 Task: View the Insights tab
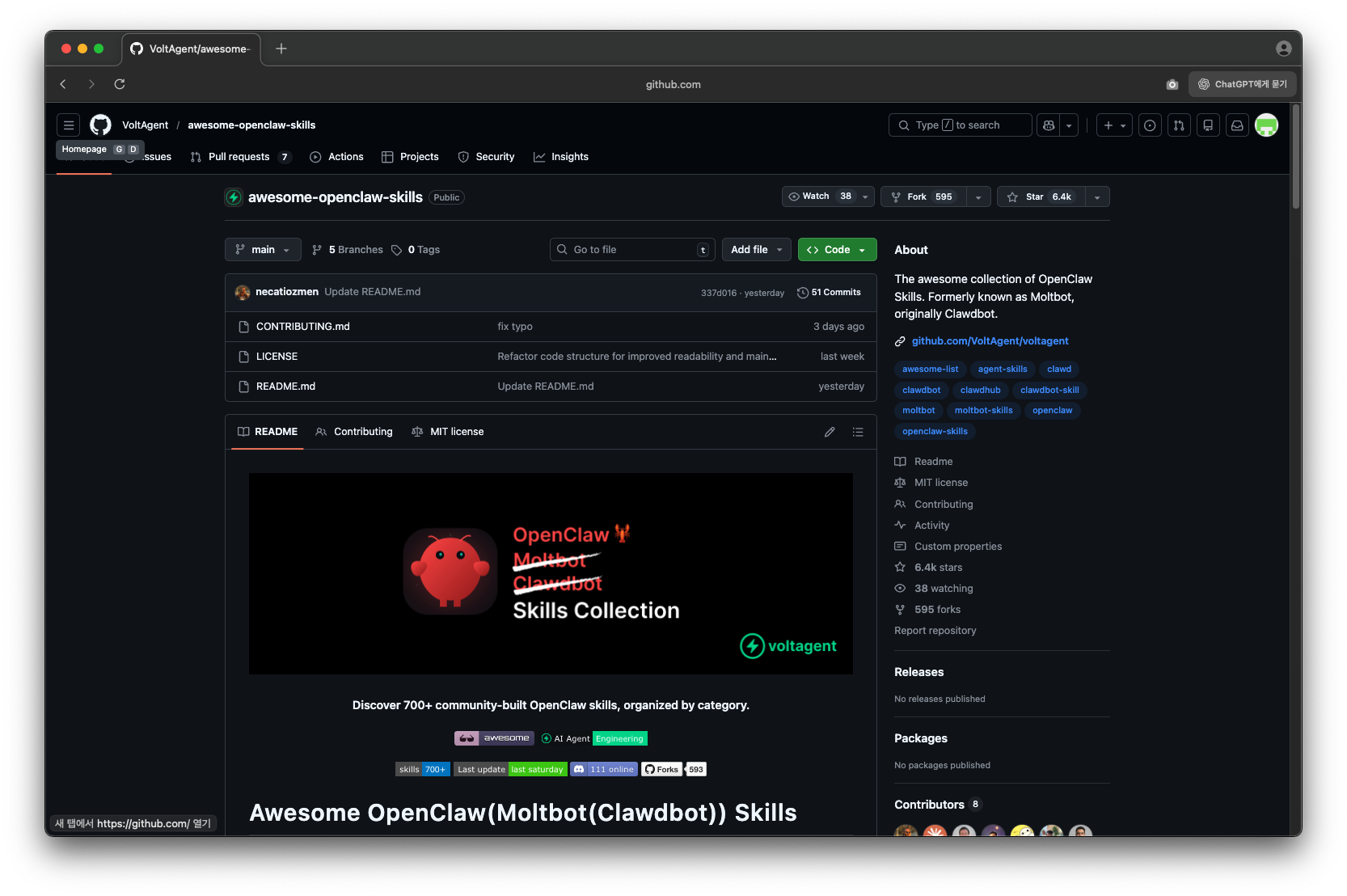pos(561,157)
